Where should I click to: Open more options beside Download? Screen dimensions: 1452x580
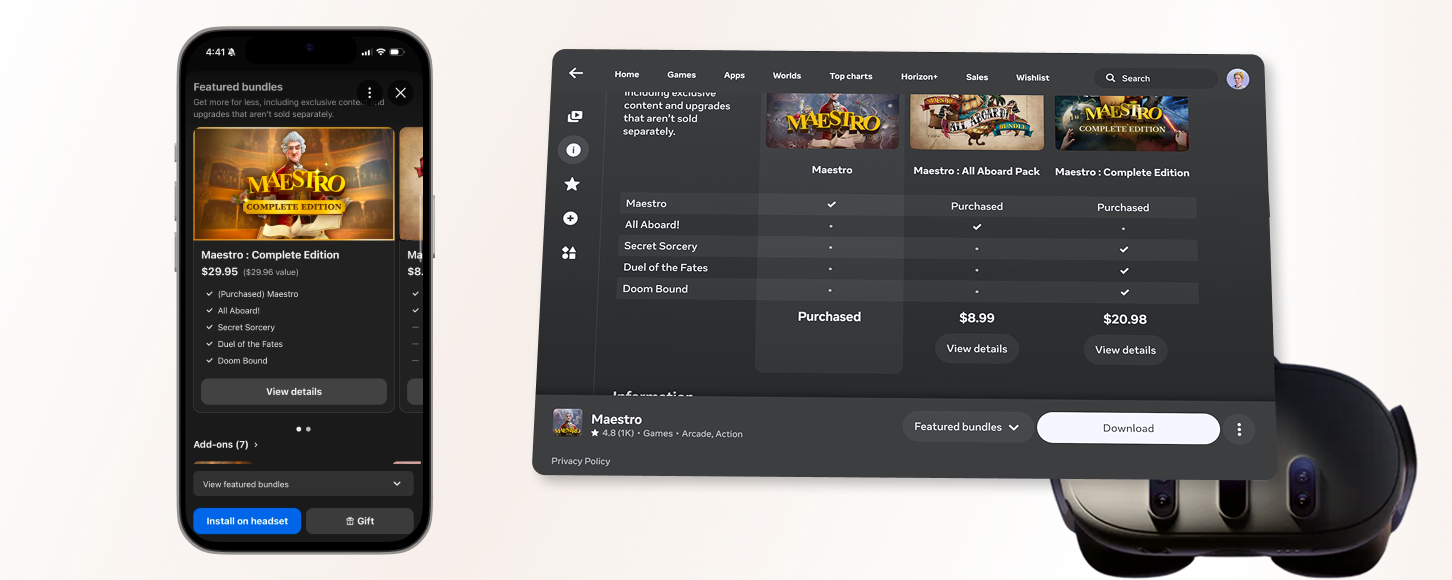tap(1239, 429)
